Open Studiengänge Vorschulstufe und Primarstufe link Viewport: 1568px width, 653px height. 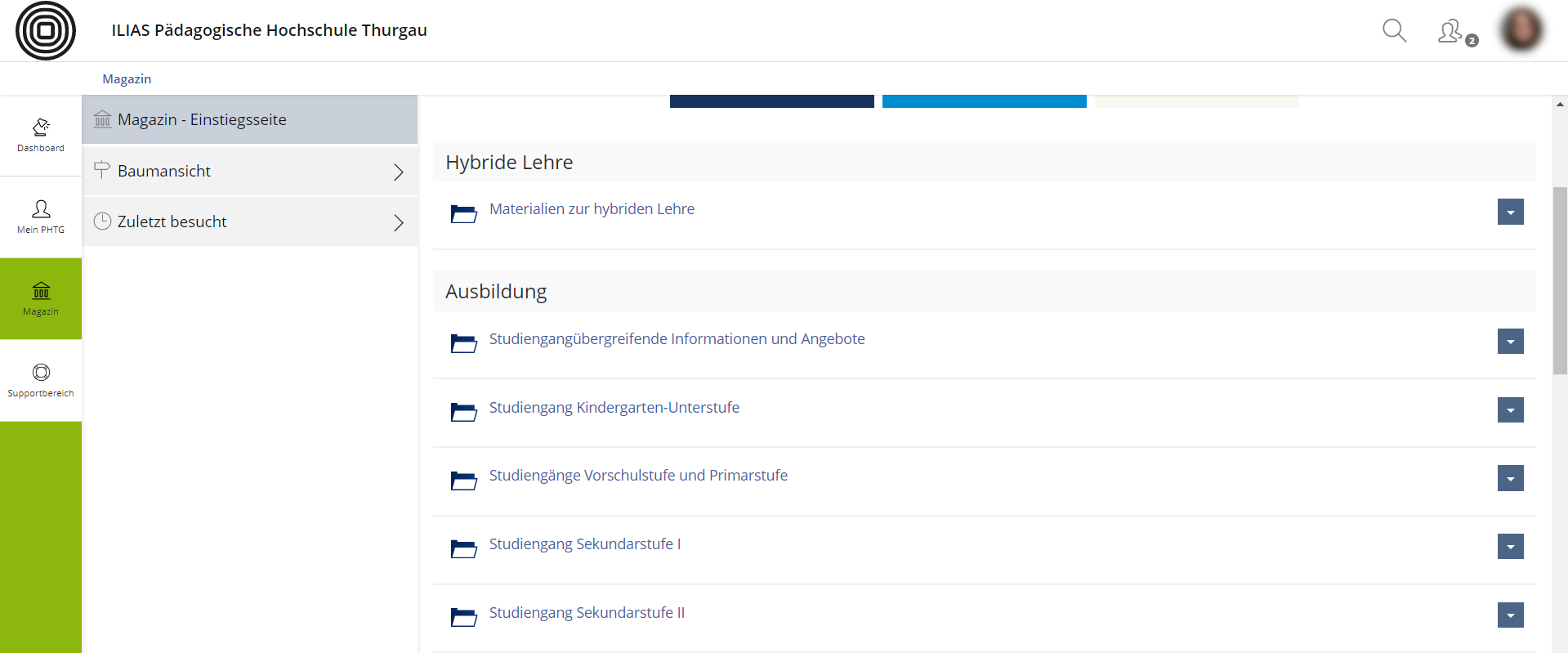pos(638,476)
